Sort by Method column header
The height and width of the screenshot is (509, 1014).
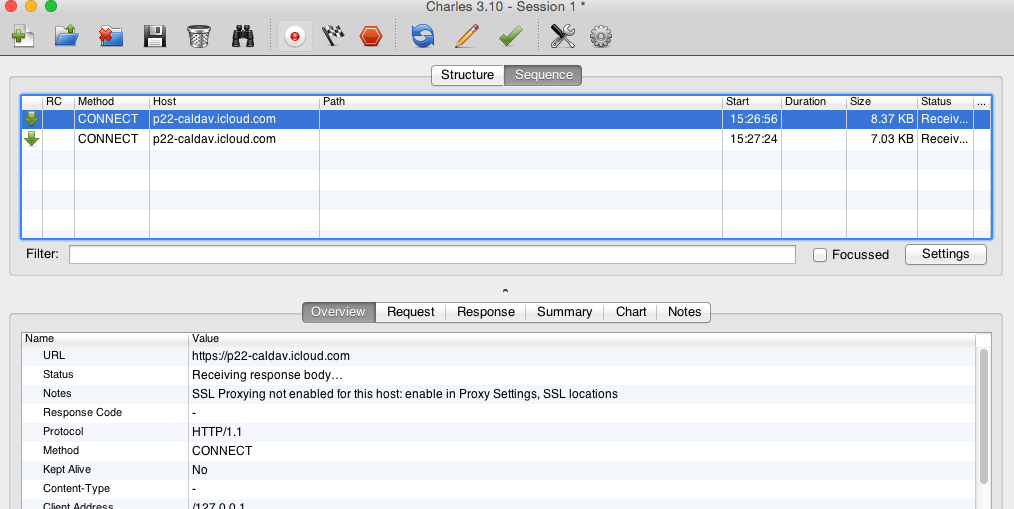(x=112, y=102)
